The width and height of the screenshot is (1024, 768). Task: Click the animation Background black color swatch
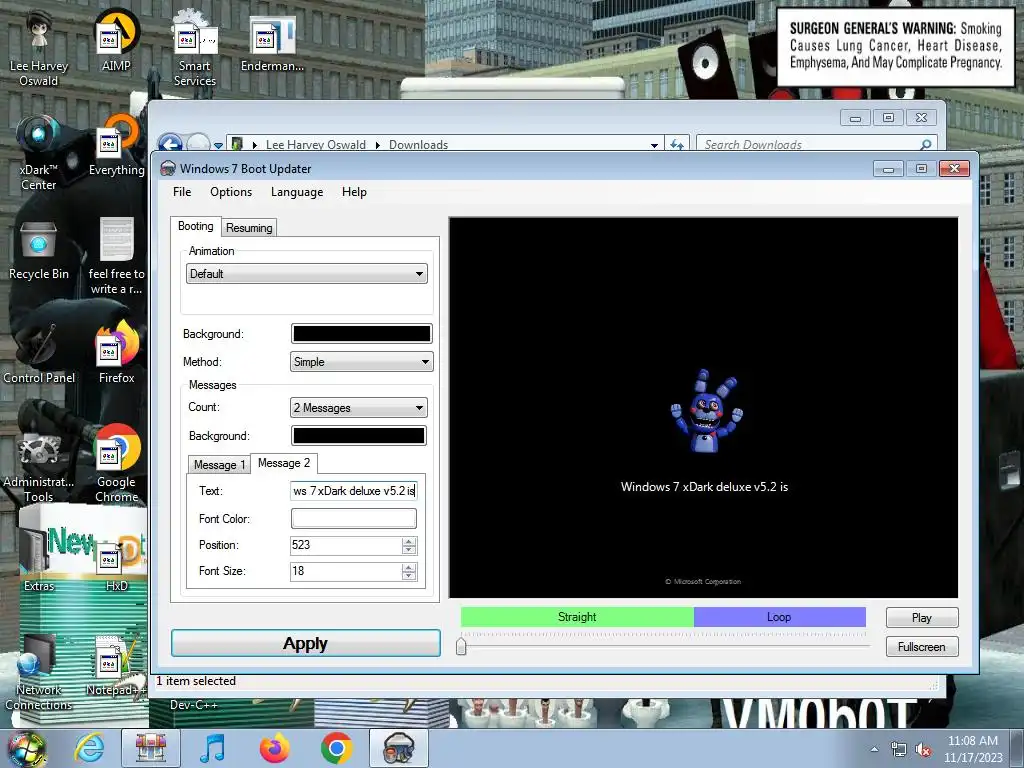362,334
